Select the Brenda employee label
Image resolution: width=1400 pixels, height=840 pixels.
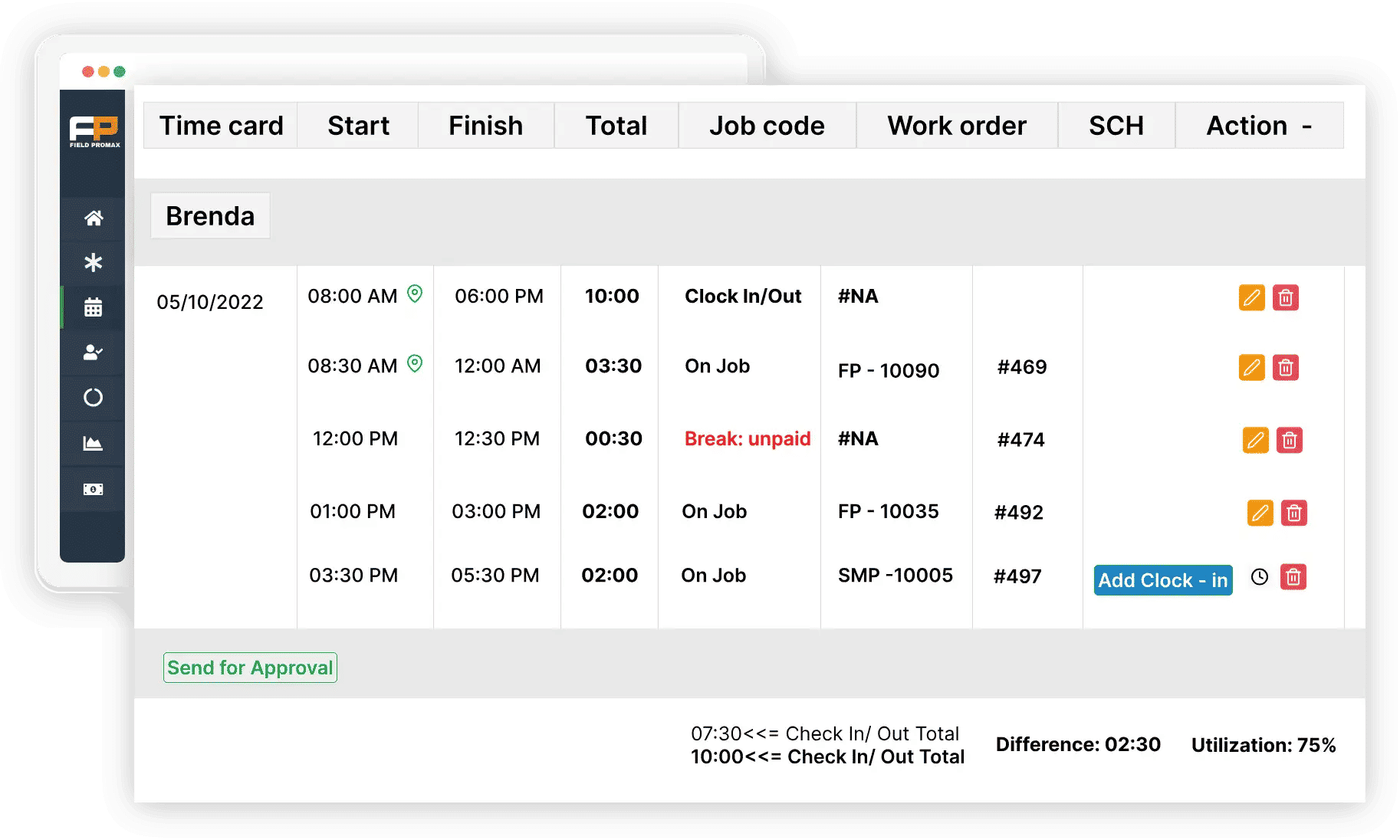pos(210,216)
